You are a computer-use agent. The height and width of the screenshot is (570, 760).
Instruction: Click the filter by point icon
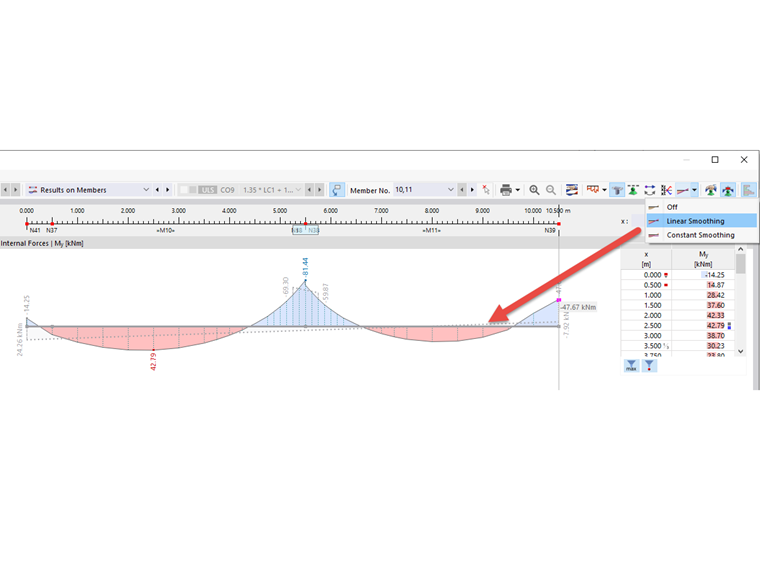coord(649,365)
